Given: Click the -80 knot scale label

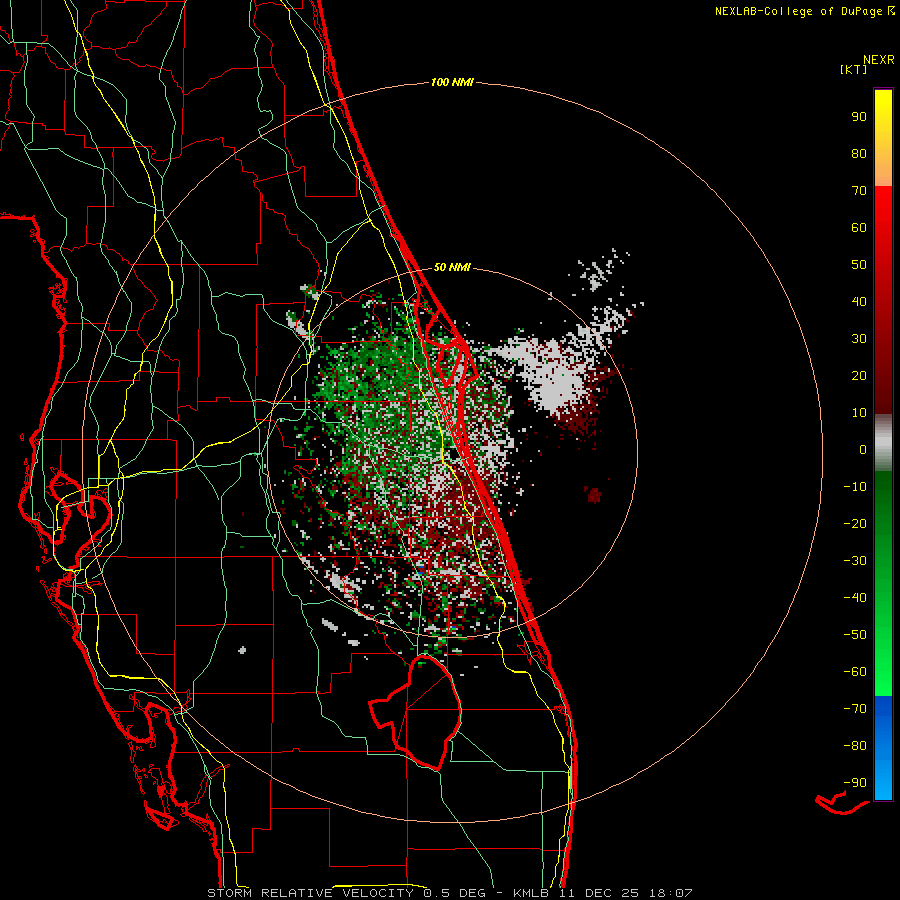Looking at the screenshot, I should coord(855,746).
